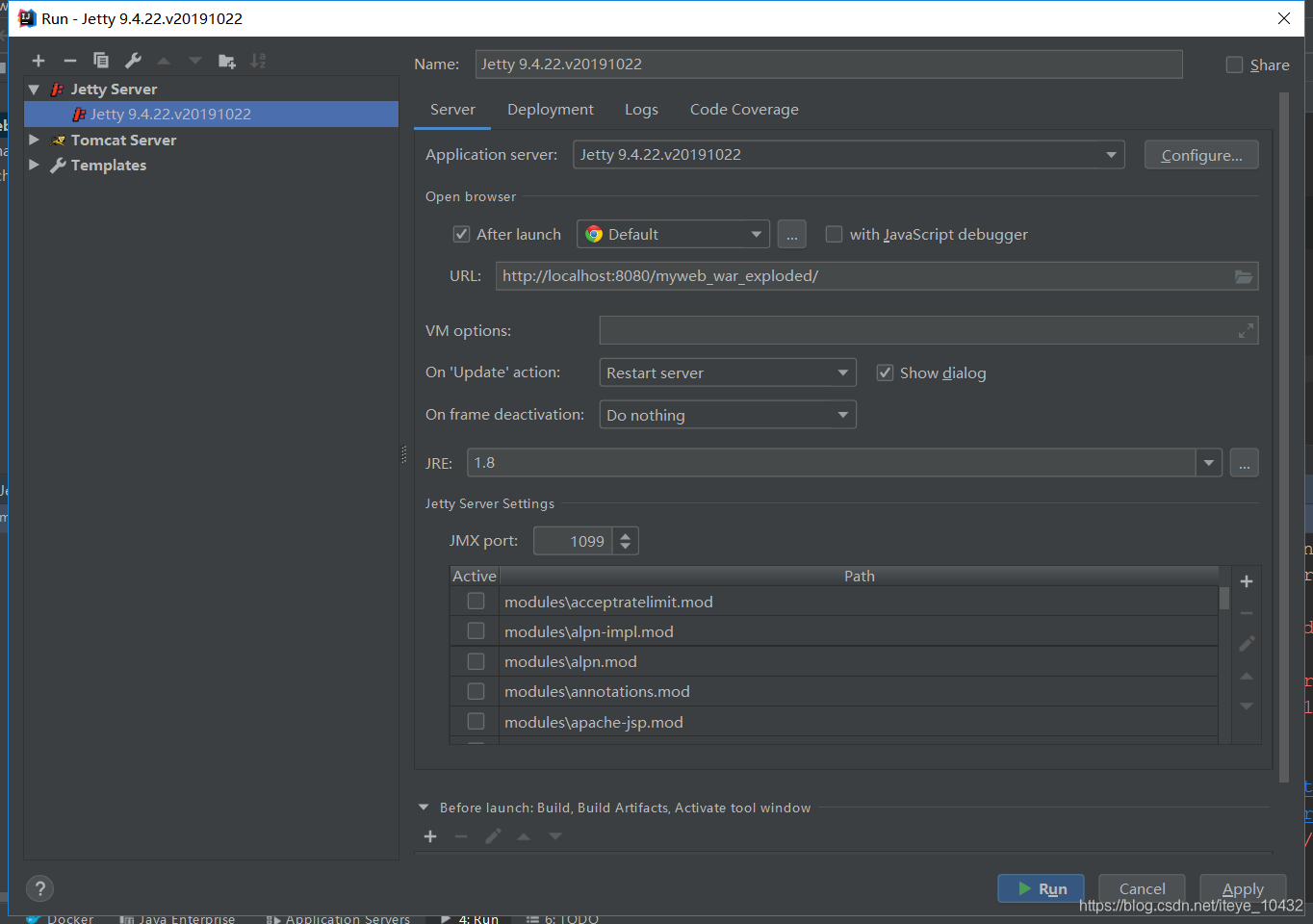This screenshot has height=924, width=1313.
Task: Activate modules\alpn.mod checkbox
Action: (x=476, y=661)
